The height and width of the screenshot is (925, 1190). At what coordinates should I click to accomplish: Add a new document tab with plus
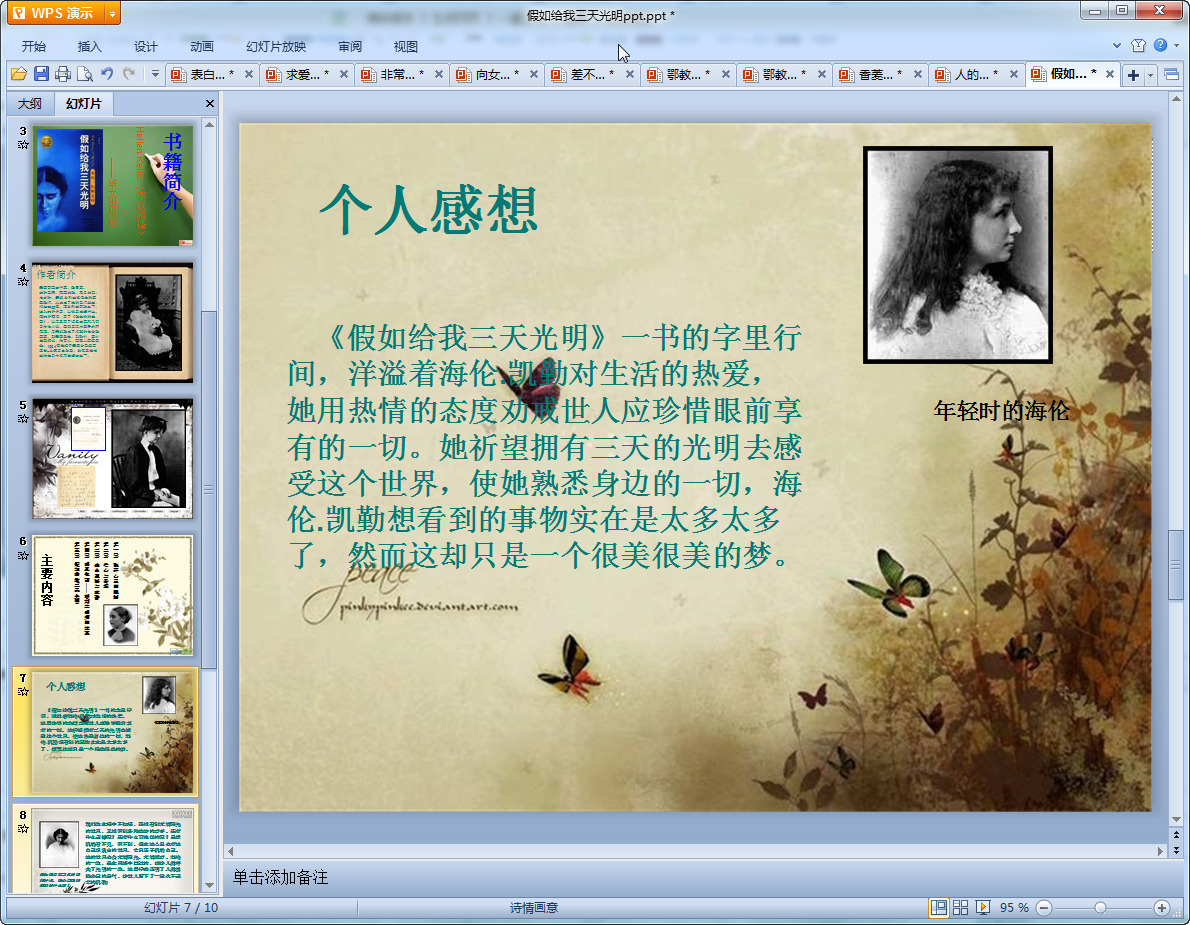click(x=1133, y=74)
